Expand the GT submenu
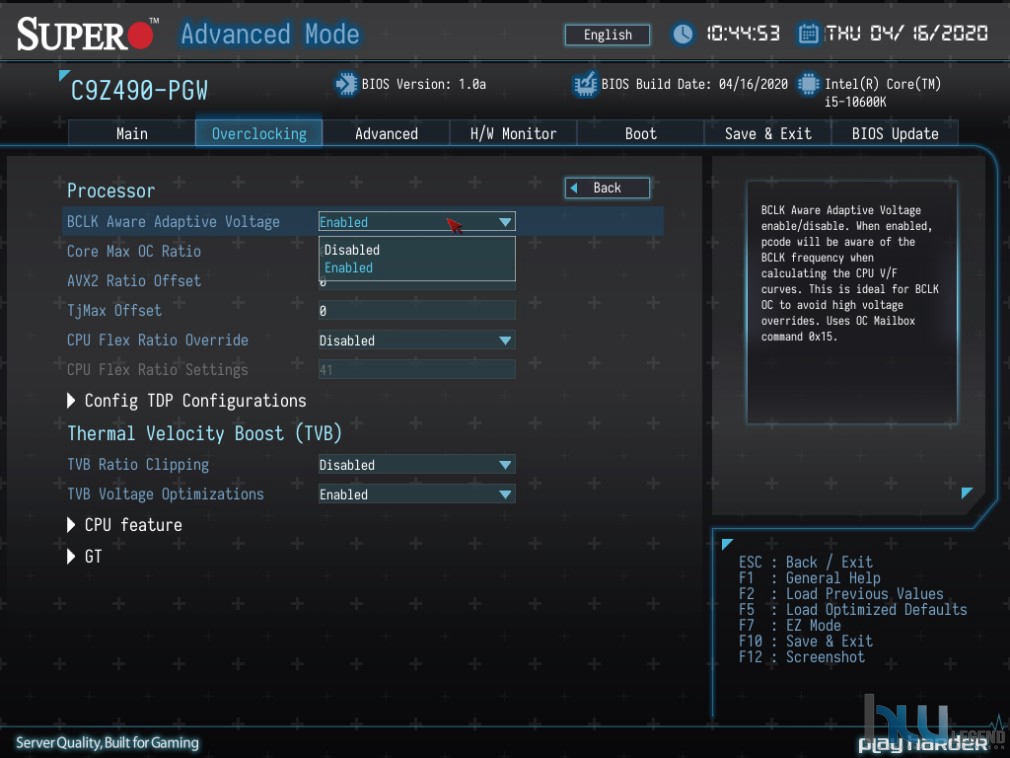The height and width of the screenshot is (758, 1010). 84,556
